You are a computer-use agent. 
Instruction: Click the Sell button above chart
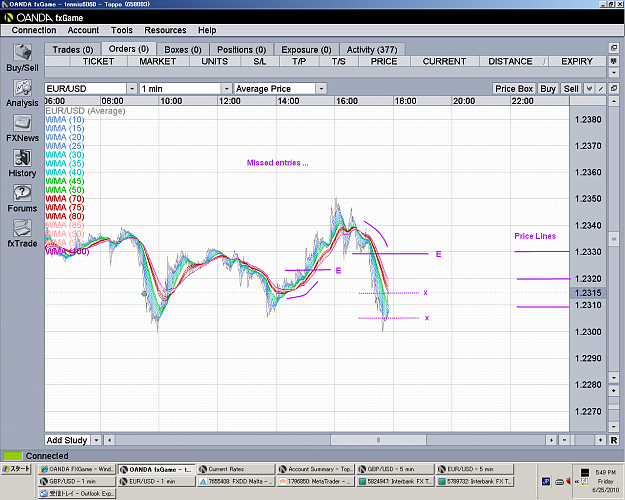[x=571, y=89]
